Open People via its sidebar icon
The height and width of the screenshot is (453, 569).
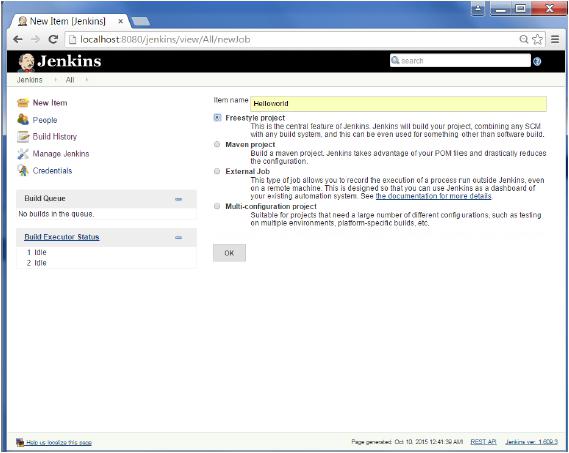(22, 119)
